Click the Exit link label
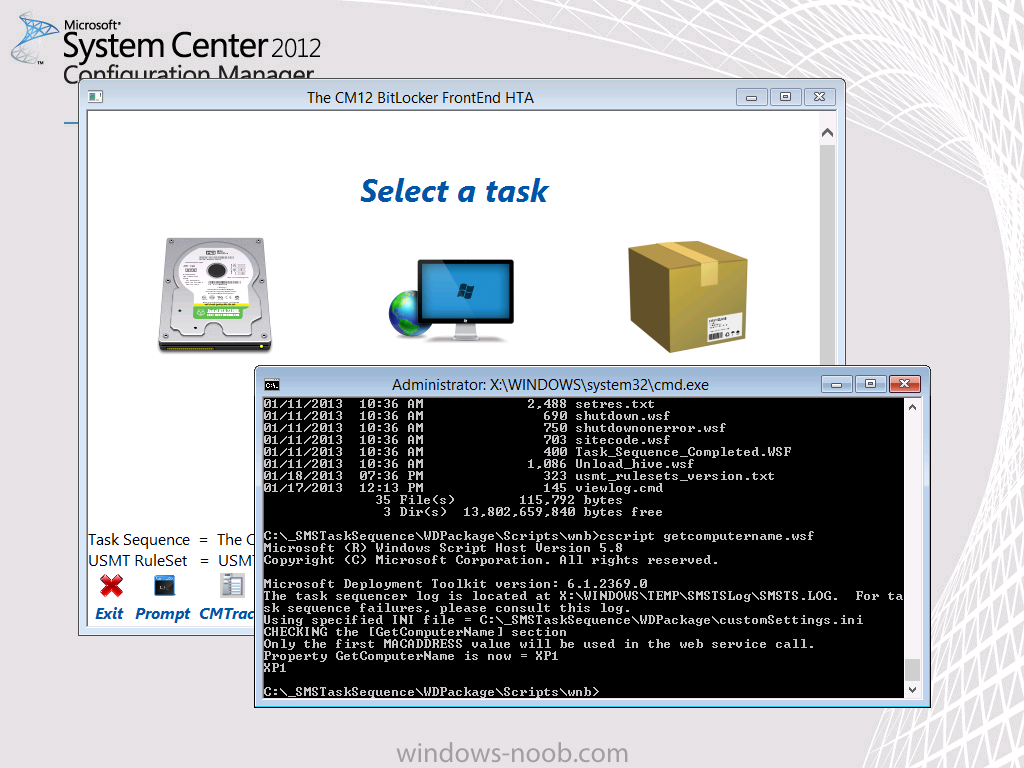 pos(109,614)
